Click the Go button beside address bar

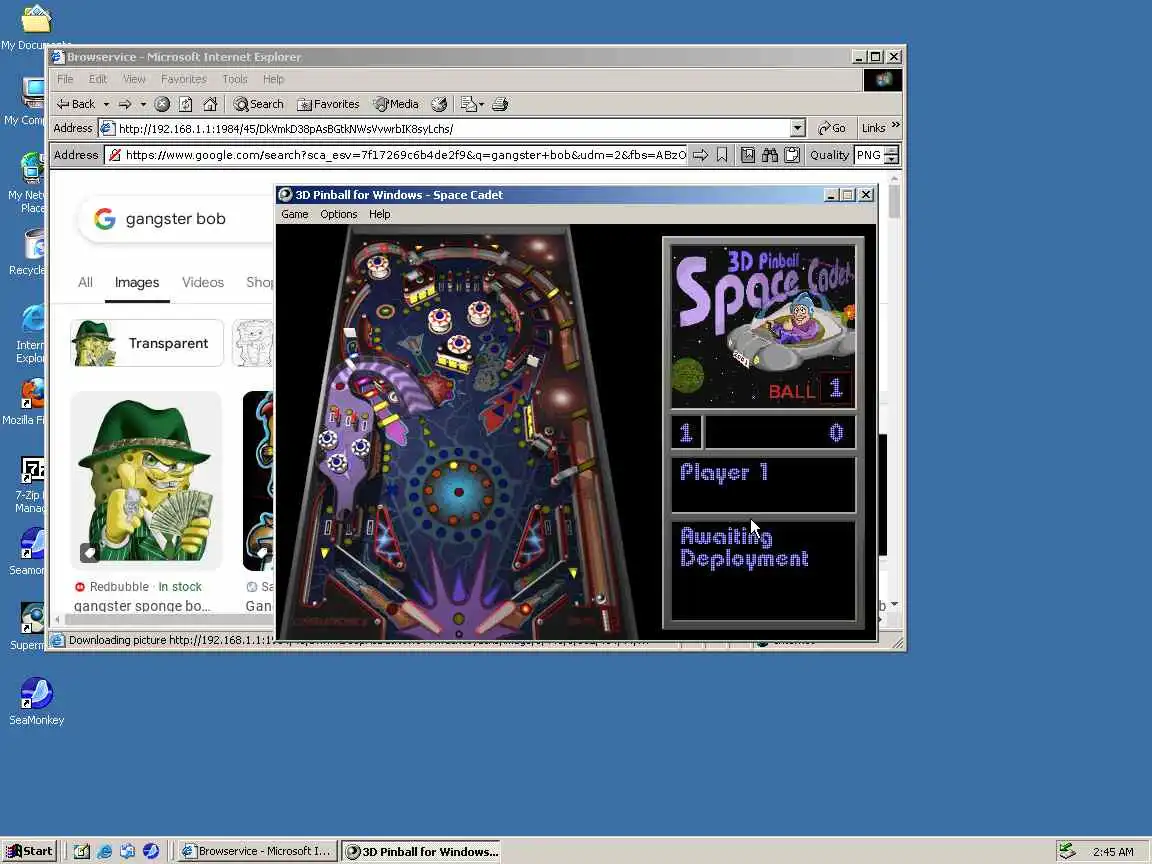tap(832, 129)
